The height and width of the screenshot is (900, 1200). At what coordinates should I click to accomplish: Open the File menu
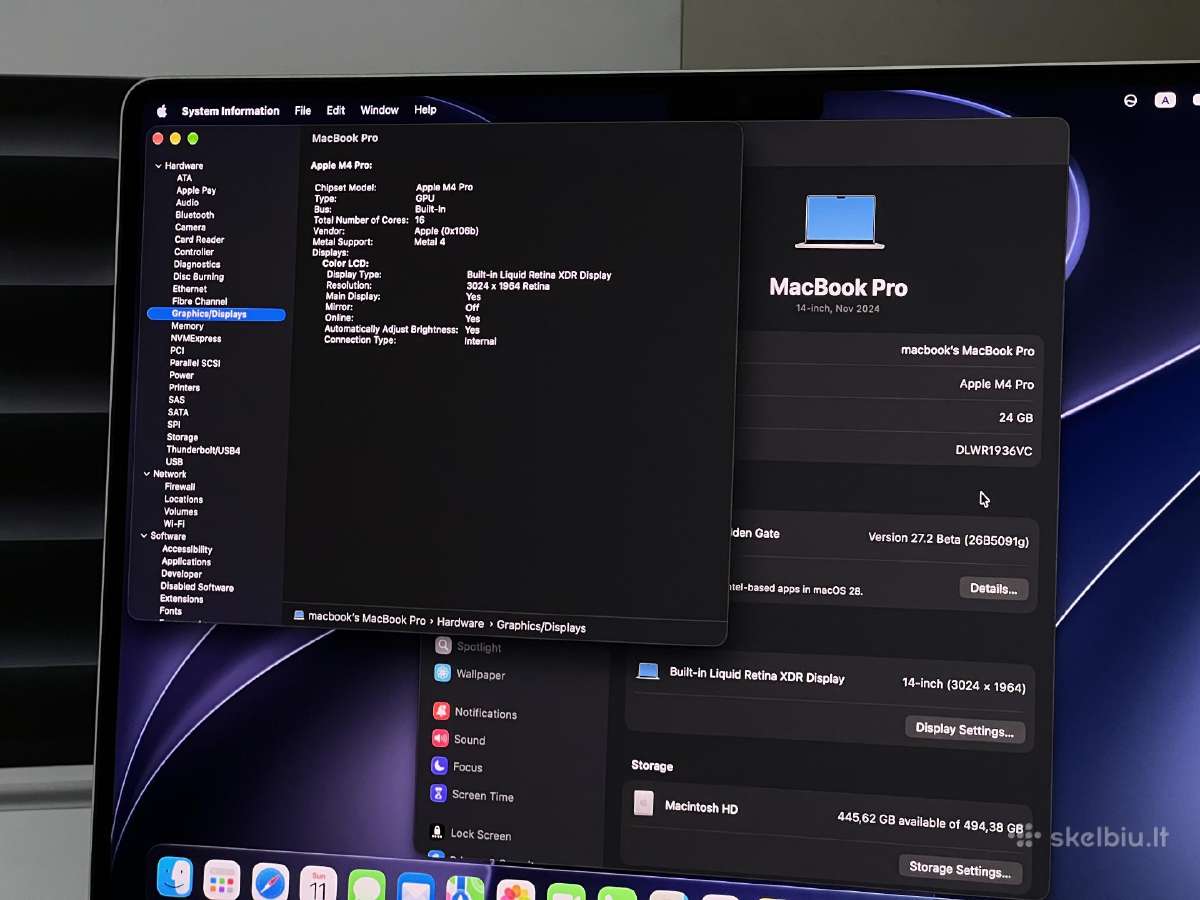[303, 111]
